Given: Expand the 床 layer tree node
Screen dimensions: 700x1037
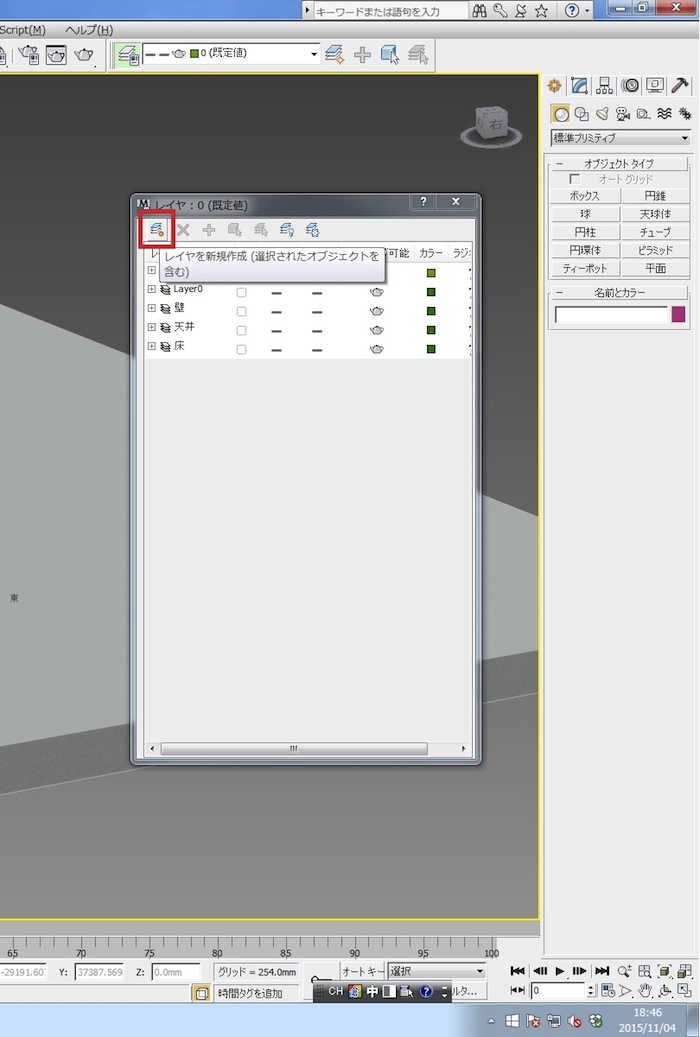Looking at the screenshot, I should point(152,347).
